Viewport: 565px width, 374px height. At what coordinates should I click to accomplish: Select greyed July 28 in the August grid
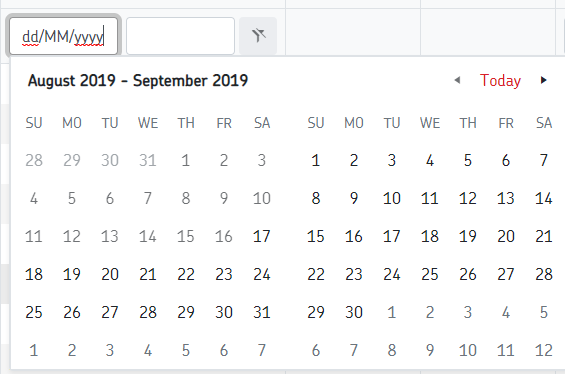click(34, 160)
